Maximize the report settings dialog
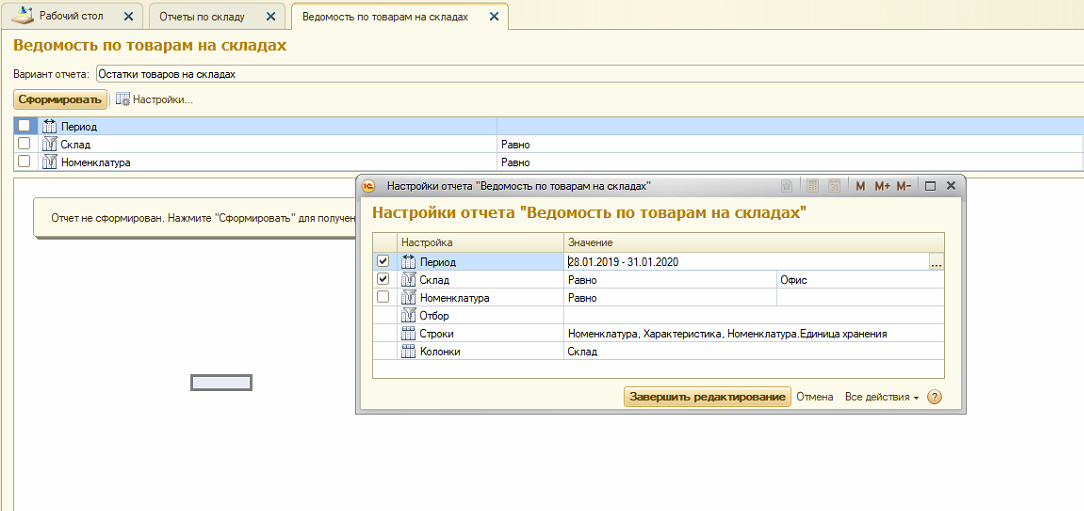Screen dimensions: 1084x511 click(x=931, y=186)
